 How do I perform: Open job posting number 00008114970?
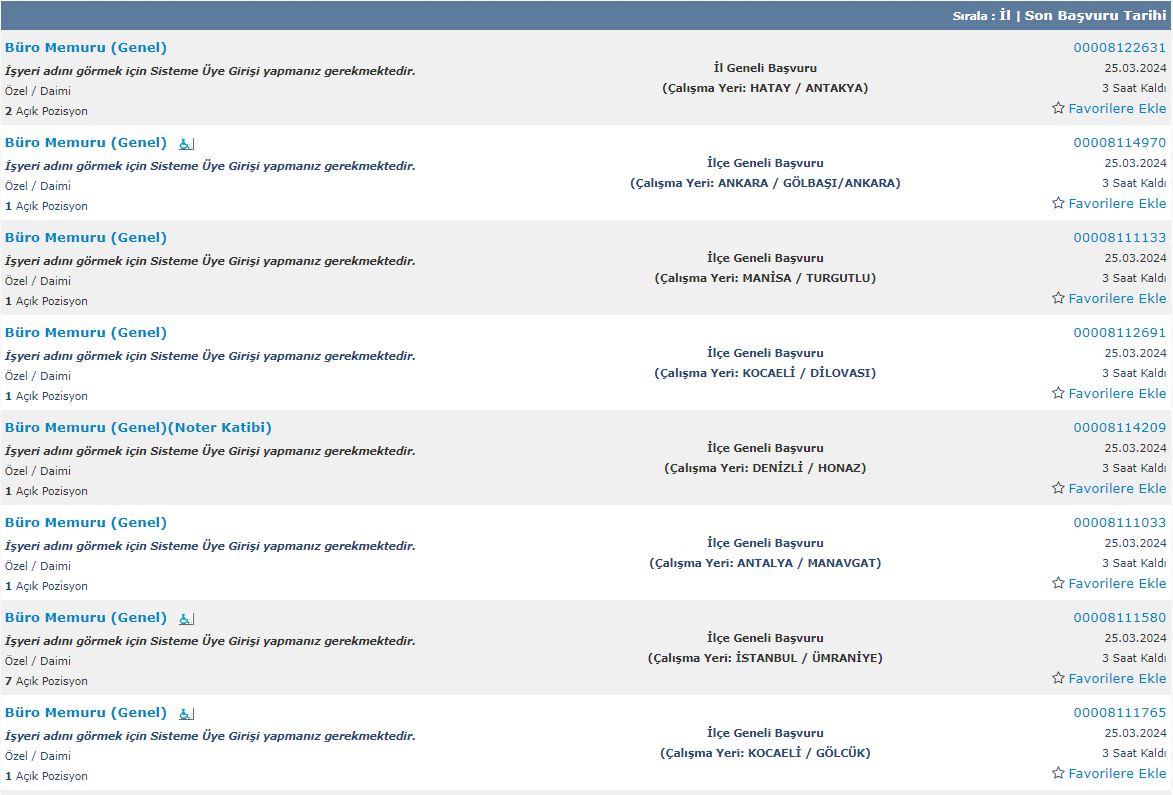tap(1119, 143)
